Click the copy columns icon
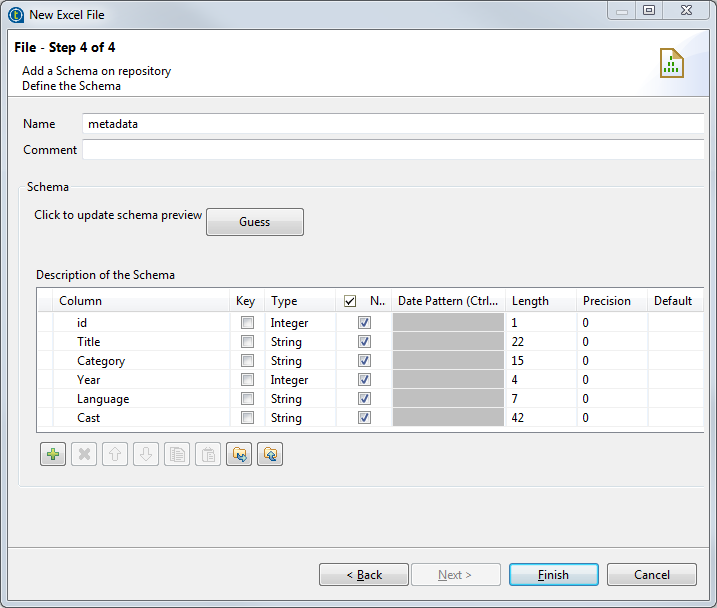This screenshot has height=608, width=717. point(177,454)
